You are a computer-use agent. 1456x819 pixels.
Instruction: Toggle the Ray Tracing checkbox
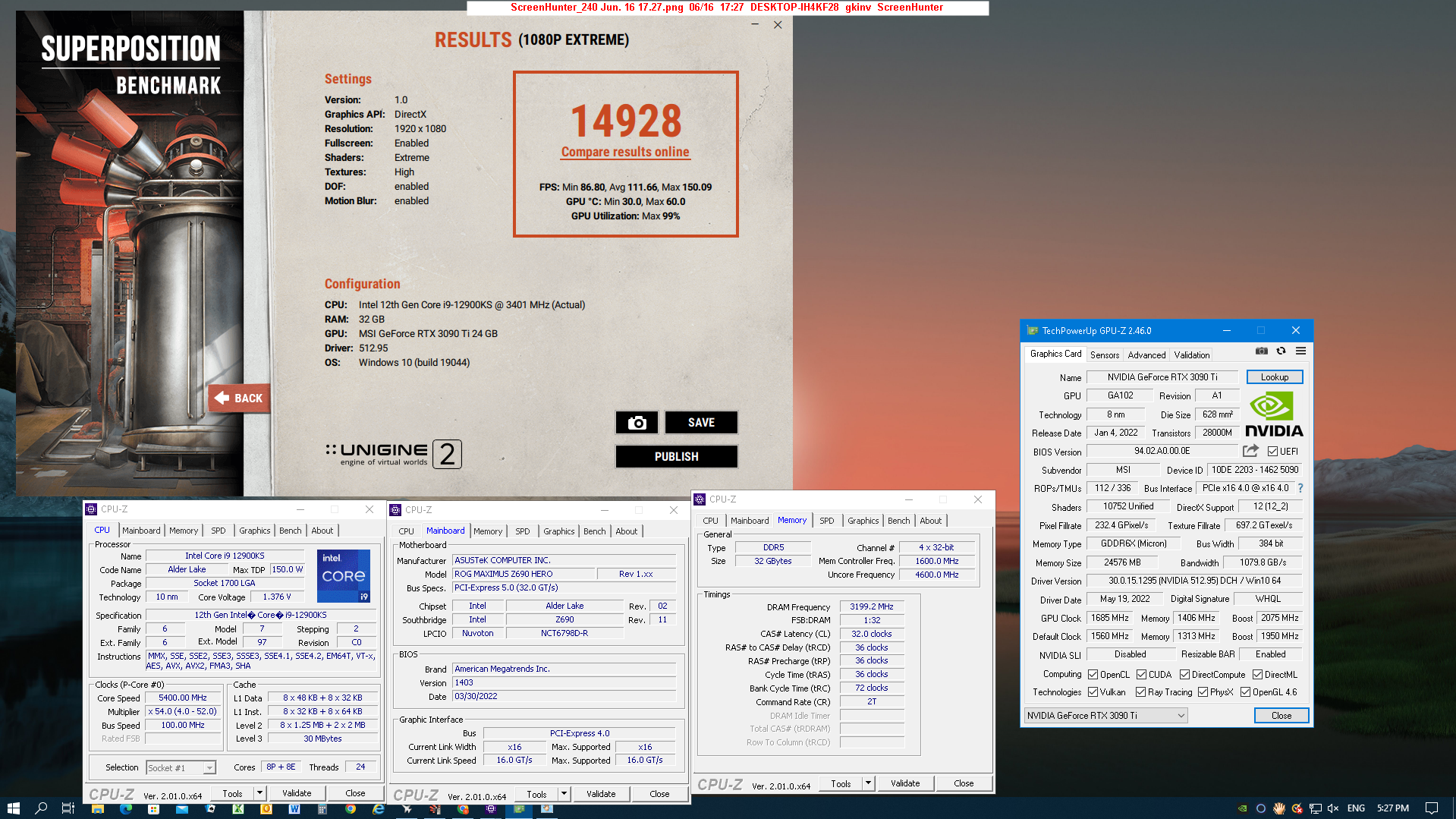tap(1140, 692)
